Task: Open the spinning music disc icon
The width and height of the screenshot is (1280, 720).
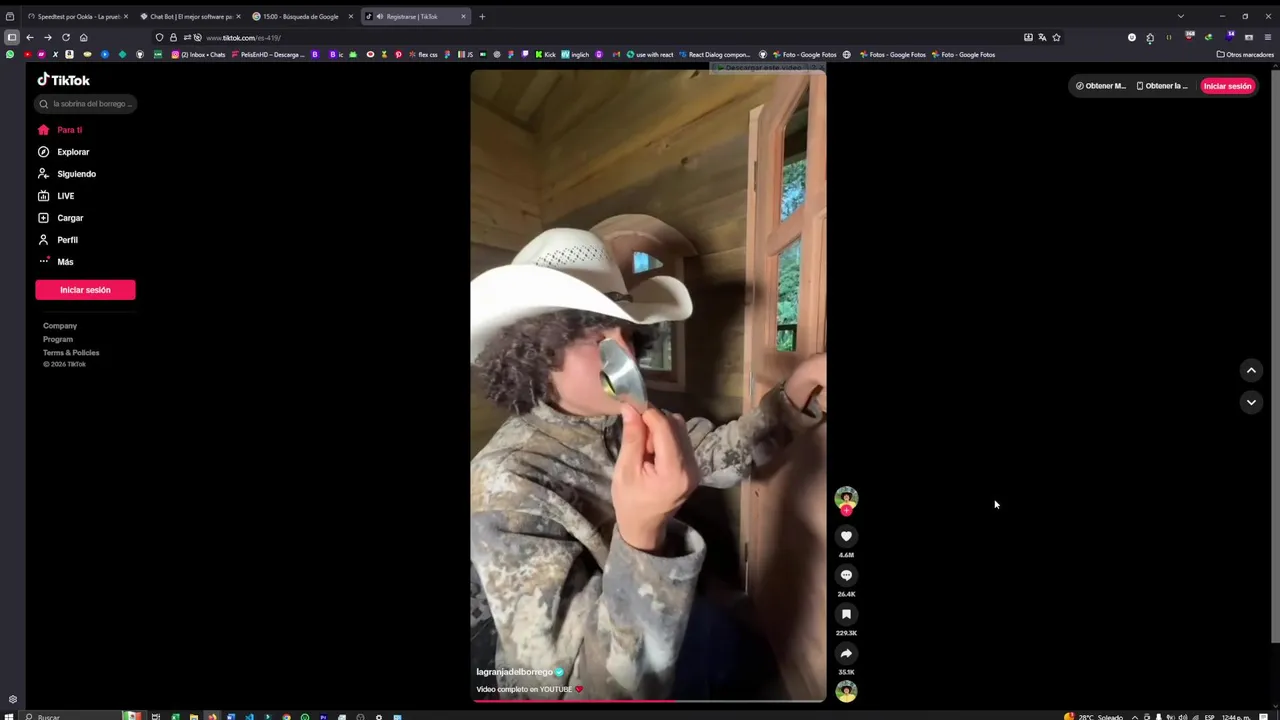Action: [846, 691]
